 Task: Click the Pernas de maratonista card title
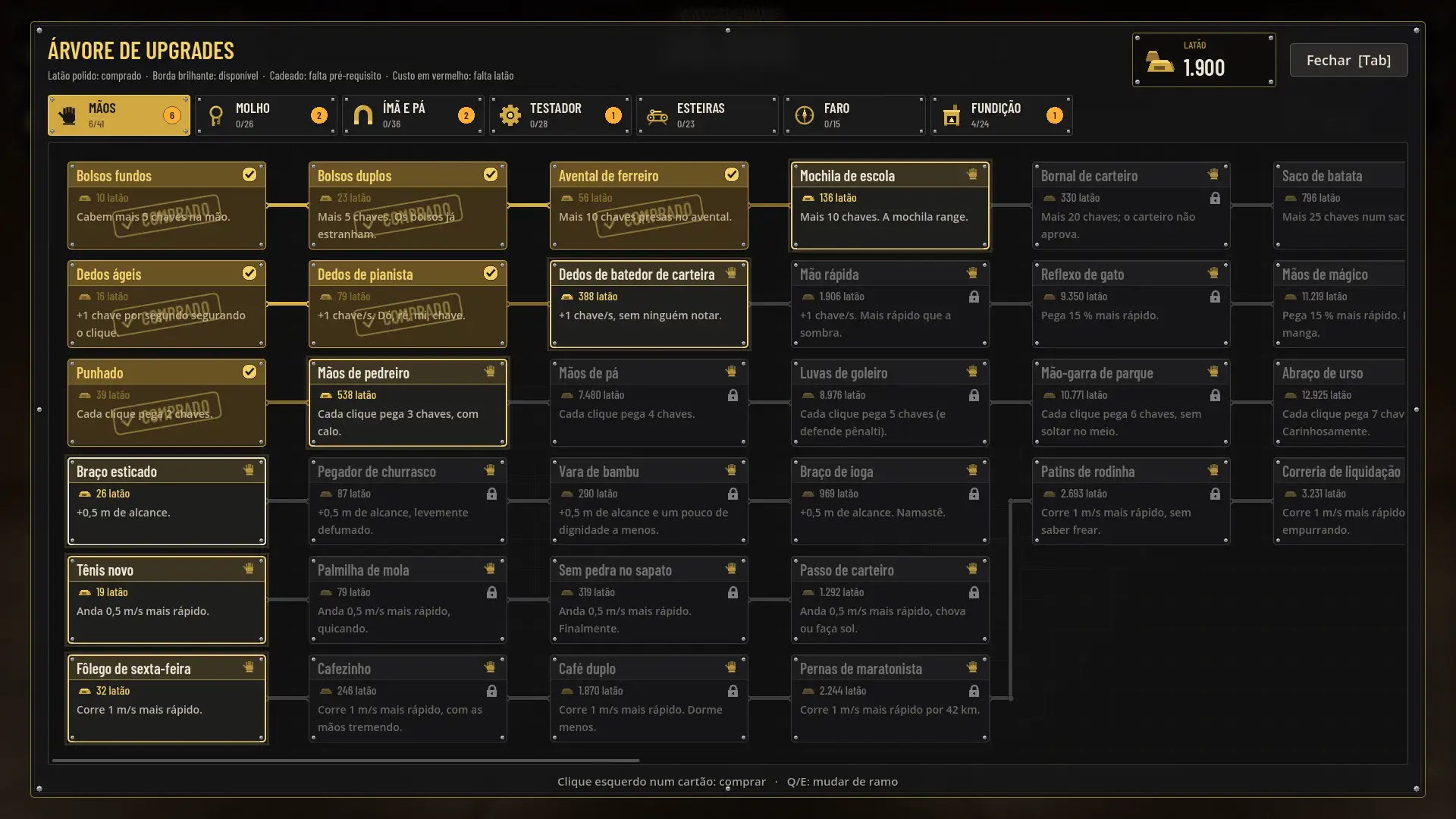(x=861, y=669)
